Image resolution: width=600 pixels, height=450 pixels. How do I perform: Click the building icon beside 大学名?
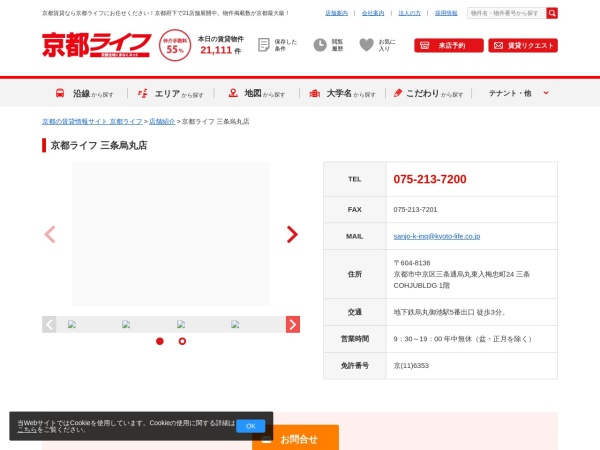[x=315, y=93]
